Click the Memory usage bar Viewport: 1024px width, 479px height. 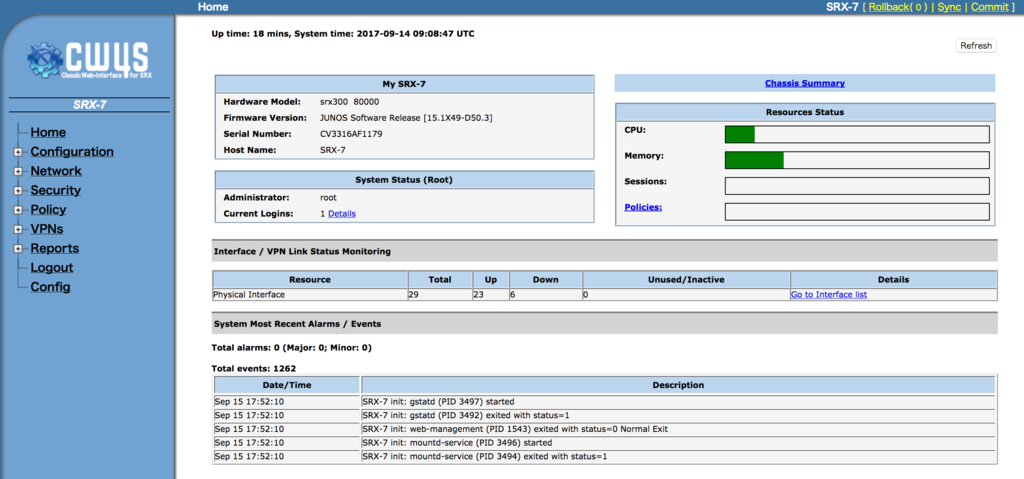click(x=857, y=160)
